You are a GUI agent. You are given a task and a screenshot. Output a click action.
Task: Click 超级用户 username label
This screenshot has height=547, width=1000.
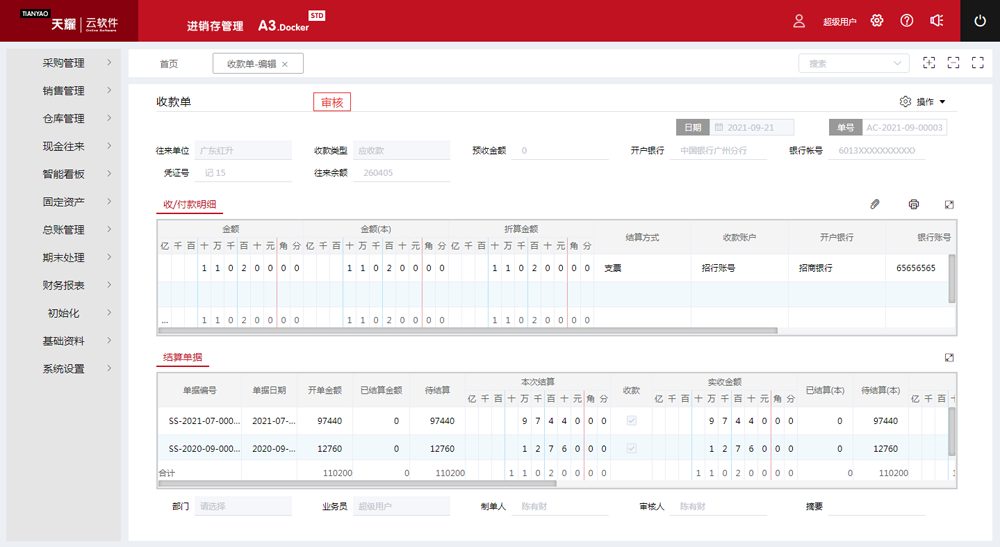coord(839,22)
